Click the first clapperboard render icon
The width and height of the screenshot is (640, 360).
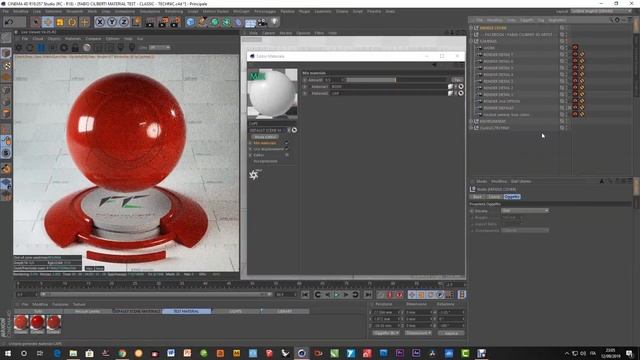click(150, 22)
